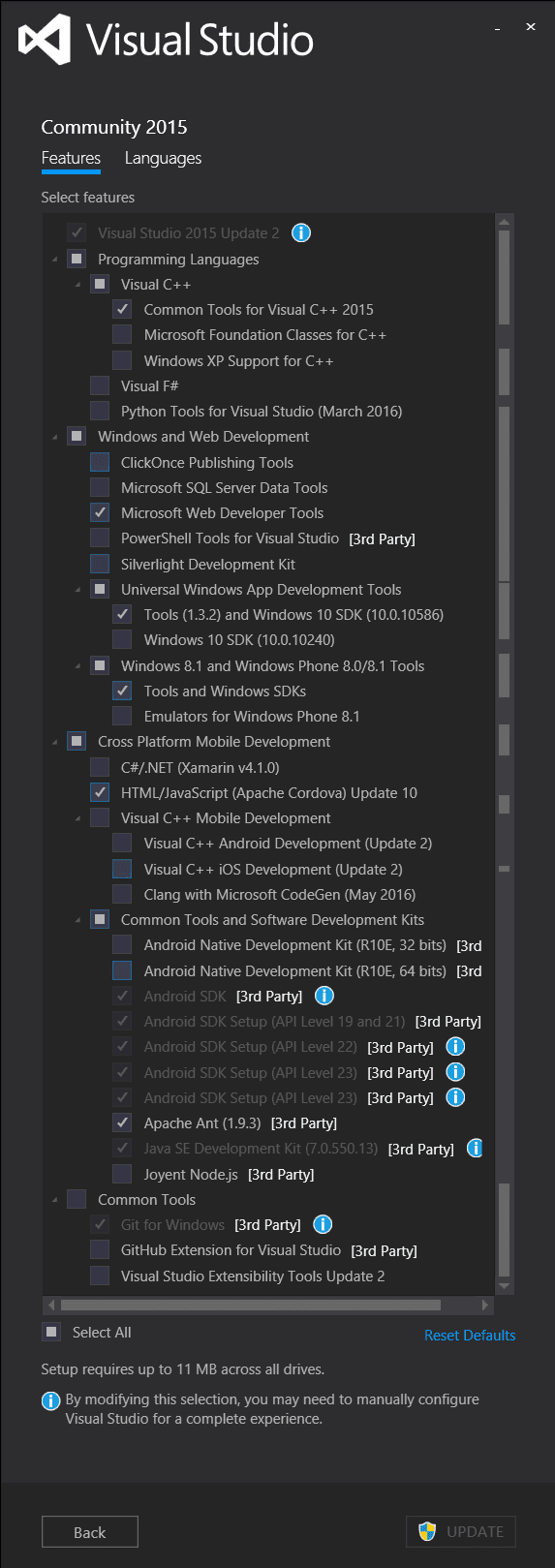This screenshot has height=1568, width=555.
Task: Enable Windows XP Support for C++
Action: click(x=122, y=360)
